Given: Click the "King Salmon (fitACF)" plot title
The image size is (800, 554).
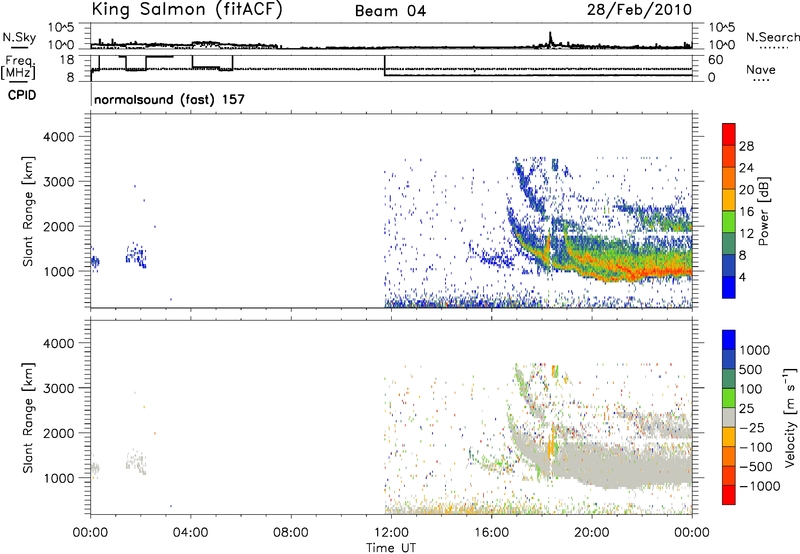Looking at the screenshot, I should tap(187, 9).
